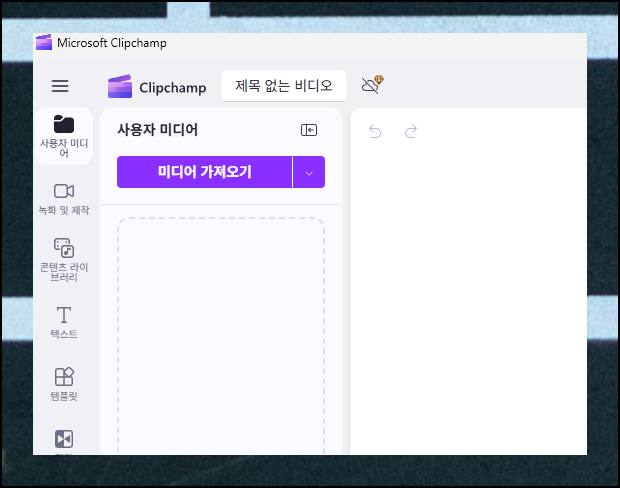Screen dimensions: 620x488
Task: Click the undo arrow
Action: (x=375, y=131)
